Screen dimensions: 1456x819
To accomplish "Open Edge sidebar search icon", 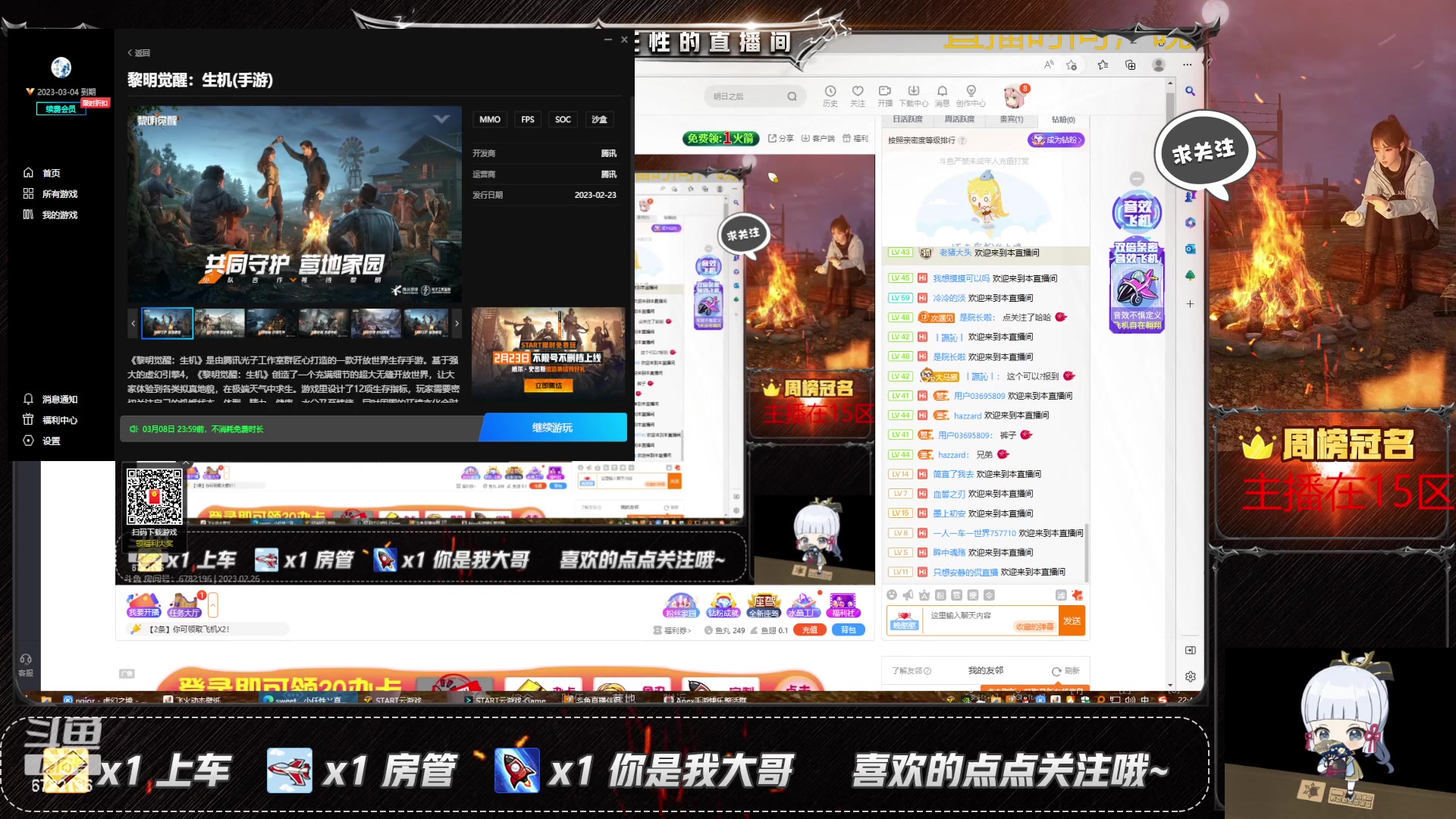I will (1191, 91).
